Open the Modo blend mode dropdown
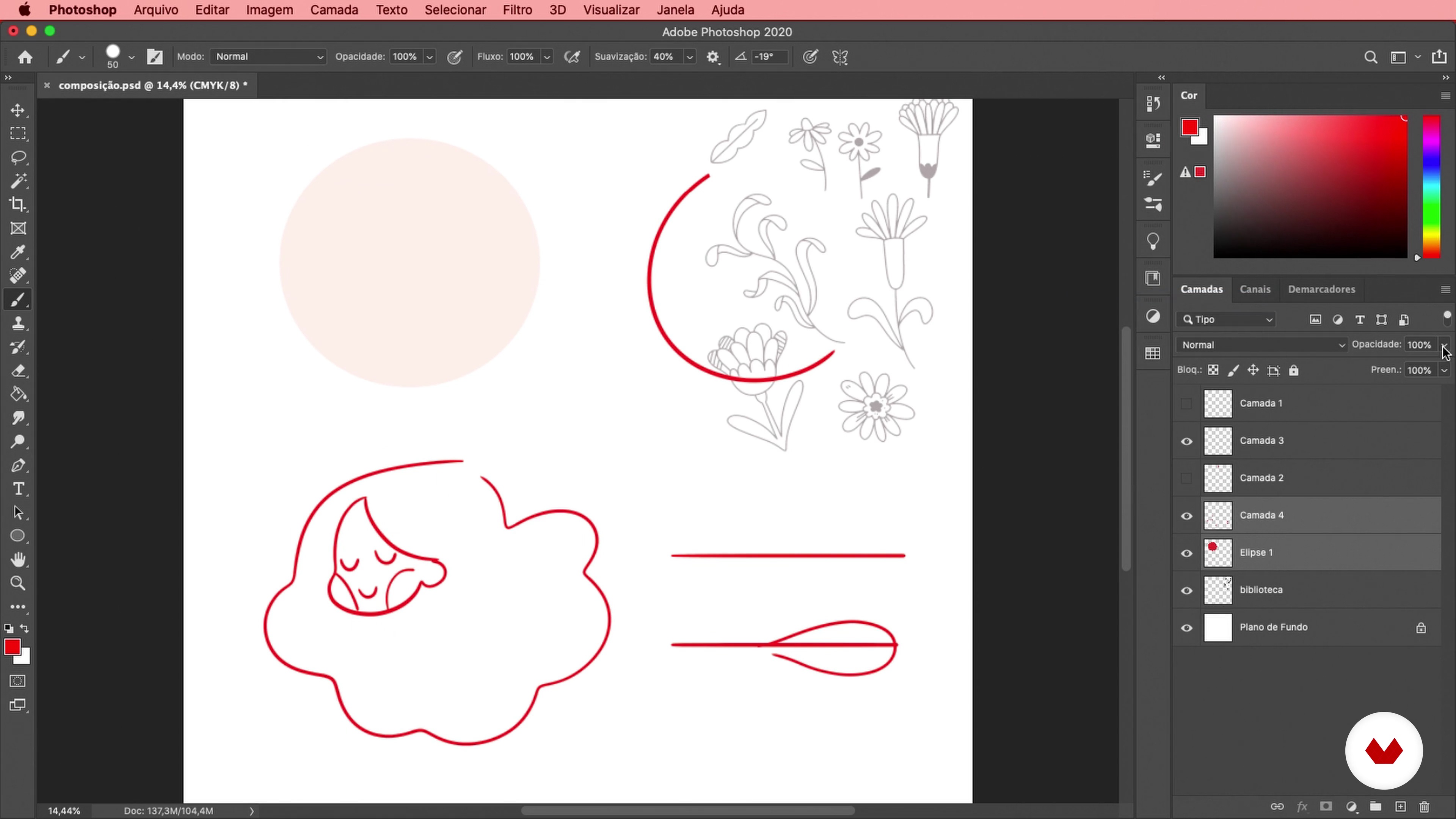The width and height of the screenshot is (1456, 819). tap(268, 56)
